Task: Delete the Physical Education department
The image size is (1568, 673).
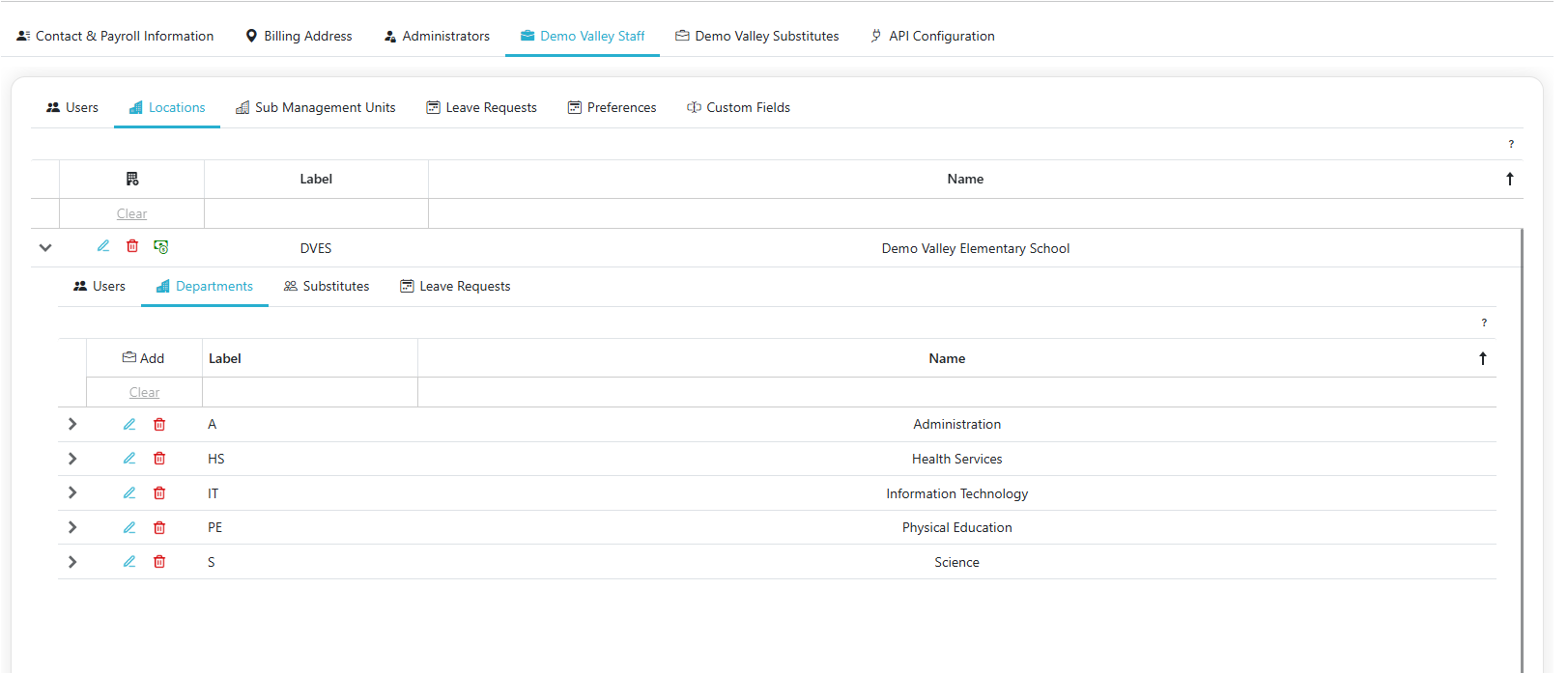Action: 159,528
